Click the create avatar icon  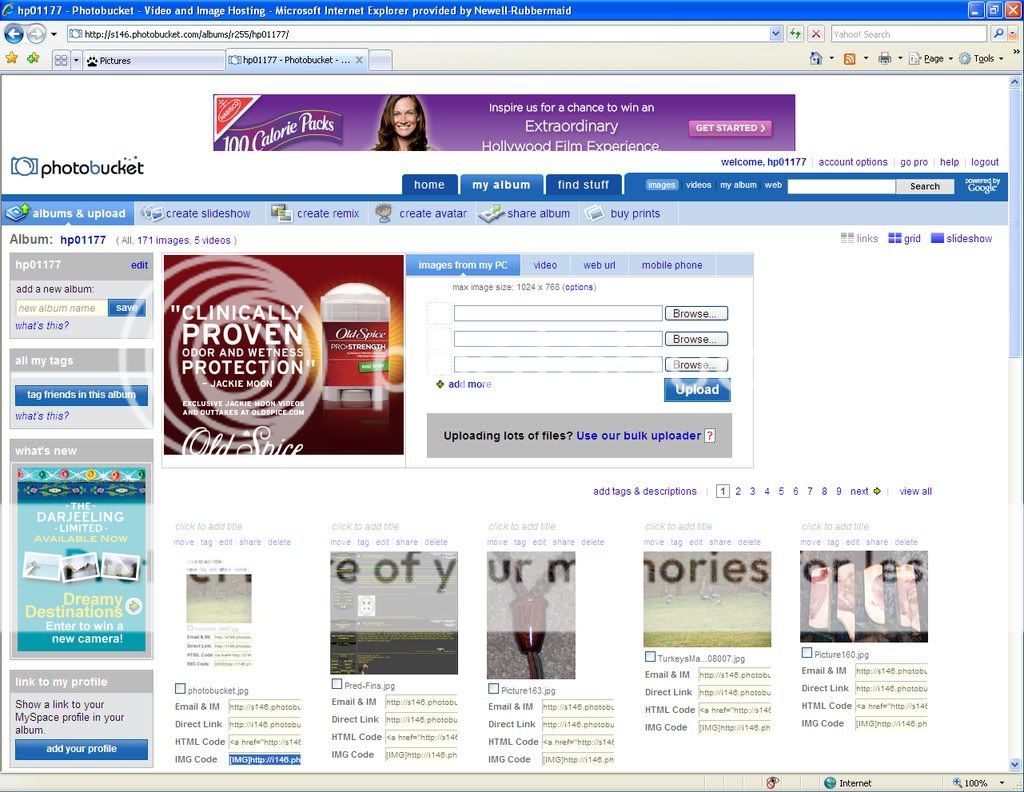click(x=384, y=213)
